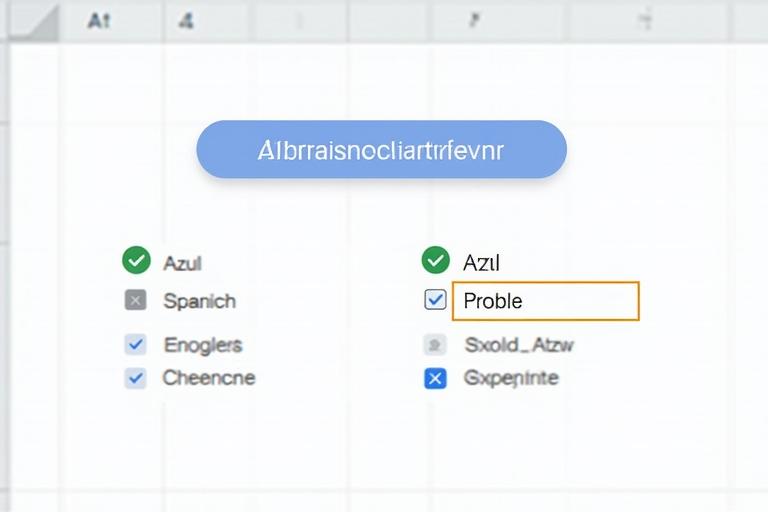Click the gray X icon beside Spanich
This screenshot has height=512, width=768.
pos(136,300)
